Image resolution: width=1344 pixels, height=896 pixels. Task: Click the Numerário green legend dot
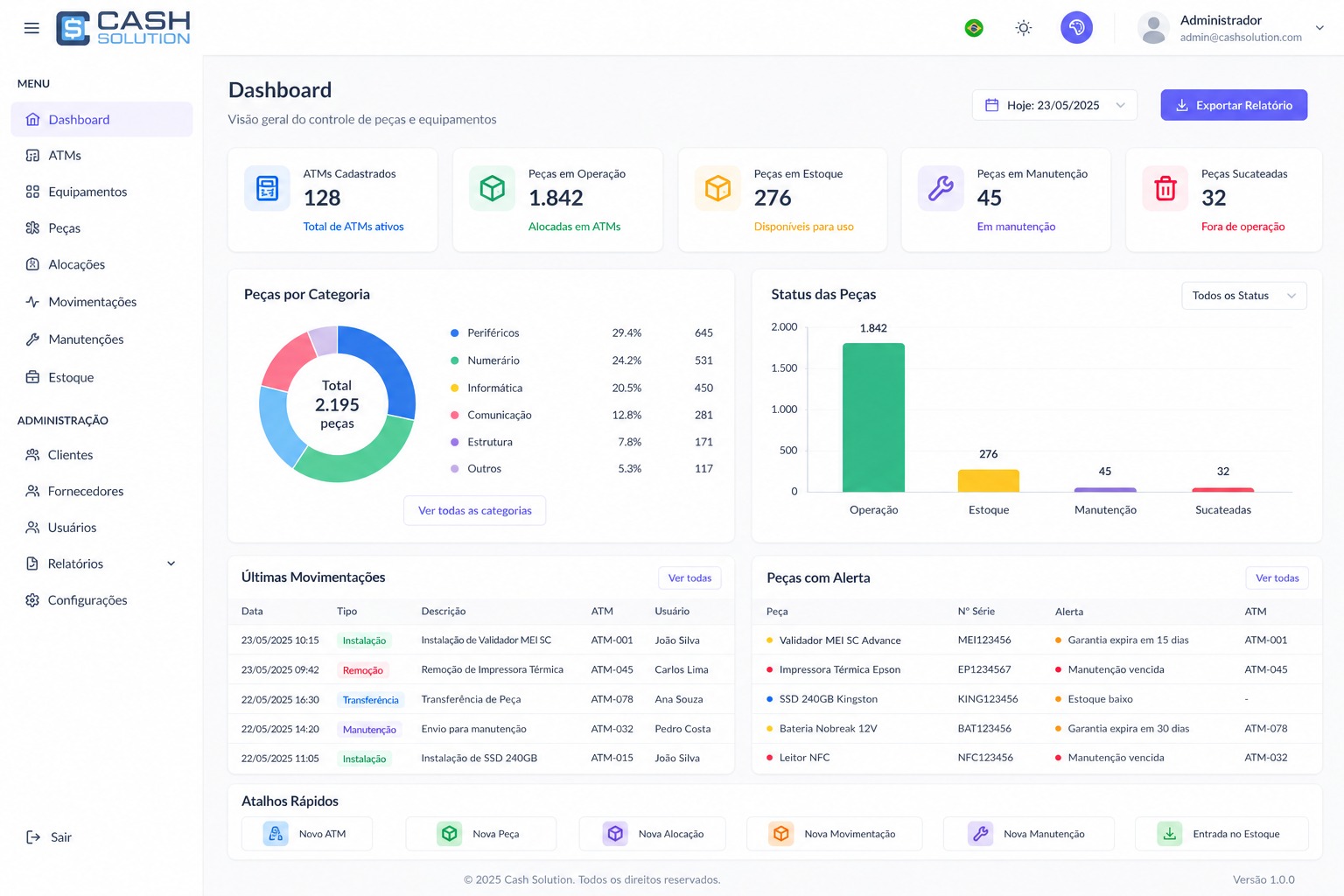point(454,360)
